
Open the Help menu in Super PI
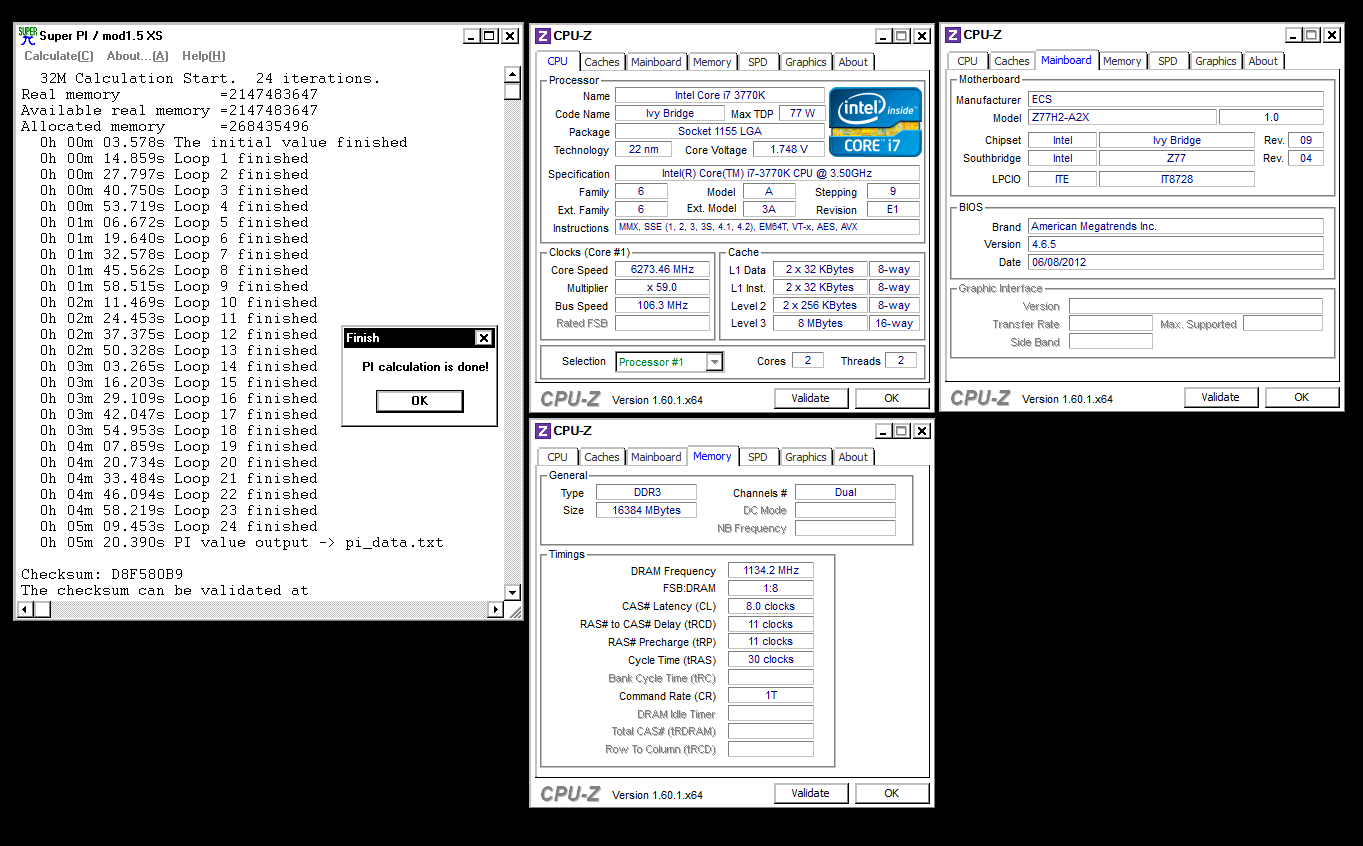203,56
